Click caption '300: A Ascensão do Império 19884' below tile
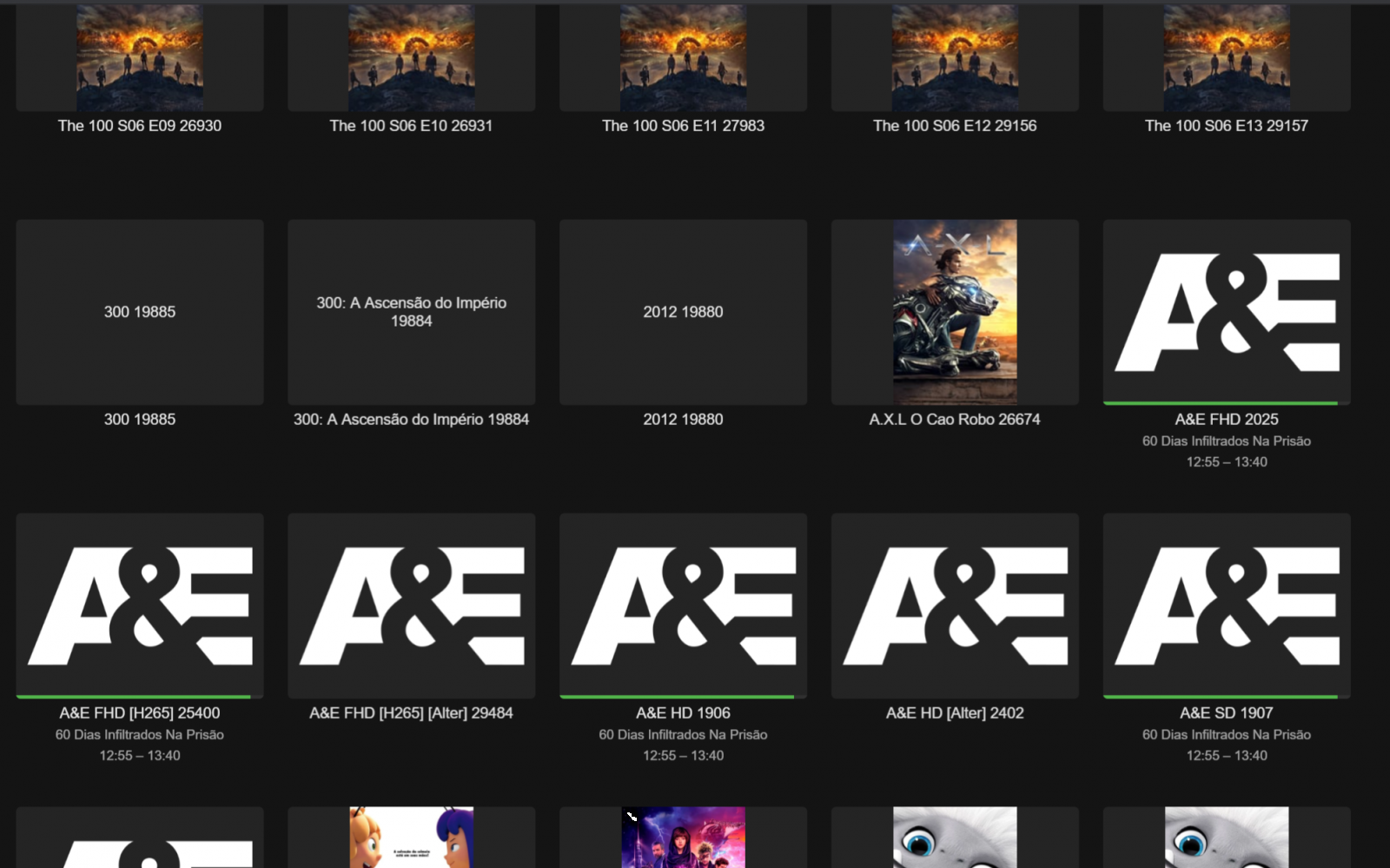The width and height of the screenshot is (1390, 868). click(x=412, y=420)
